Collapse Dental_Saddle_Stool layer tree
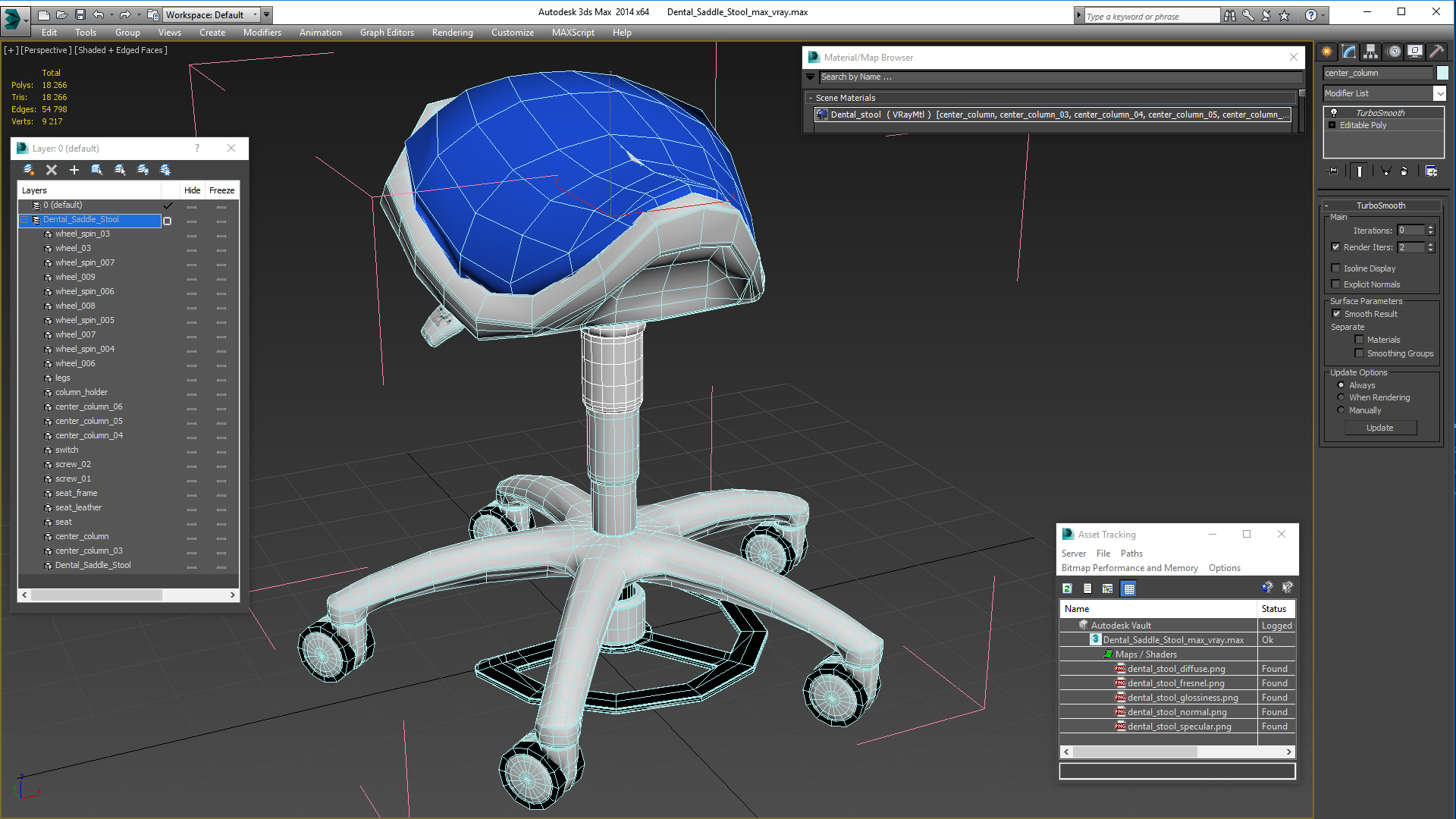The width and height of the screenshot is (1456, 819). pyautogui.click(x=24, y=220)
